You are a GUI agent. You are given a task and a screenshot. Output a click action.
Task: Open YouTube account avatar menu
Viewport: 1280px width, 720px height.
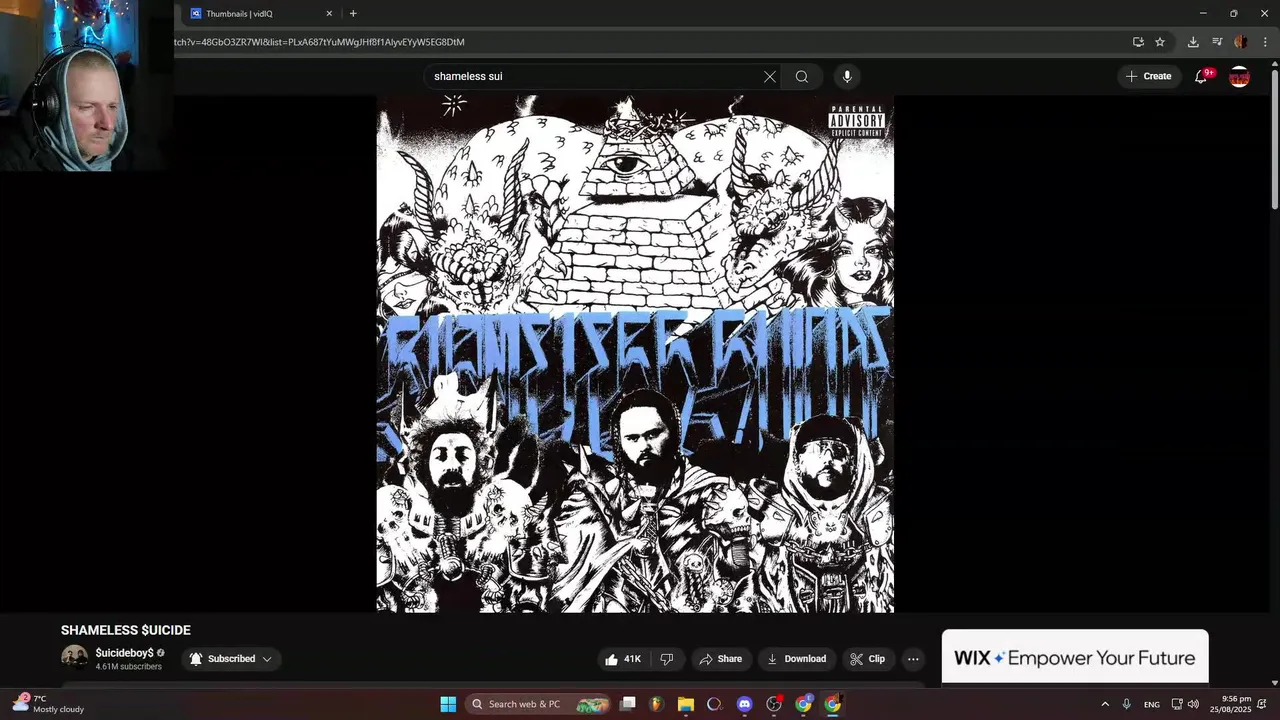tap(1239, 77)
